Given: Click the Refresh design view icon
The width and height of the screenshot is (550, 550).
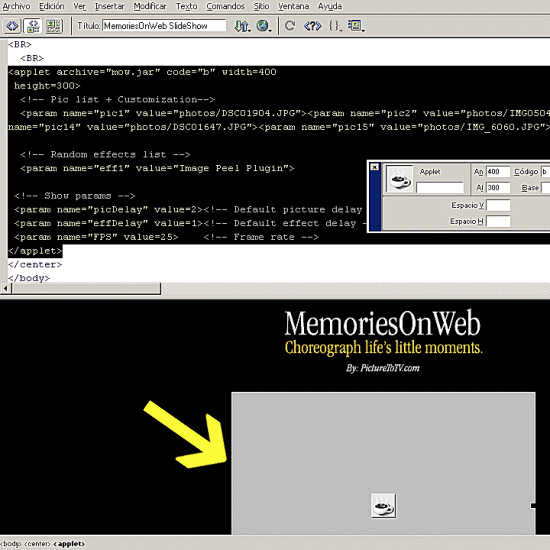Looking at the screenshot, I should pos(290,26).
